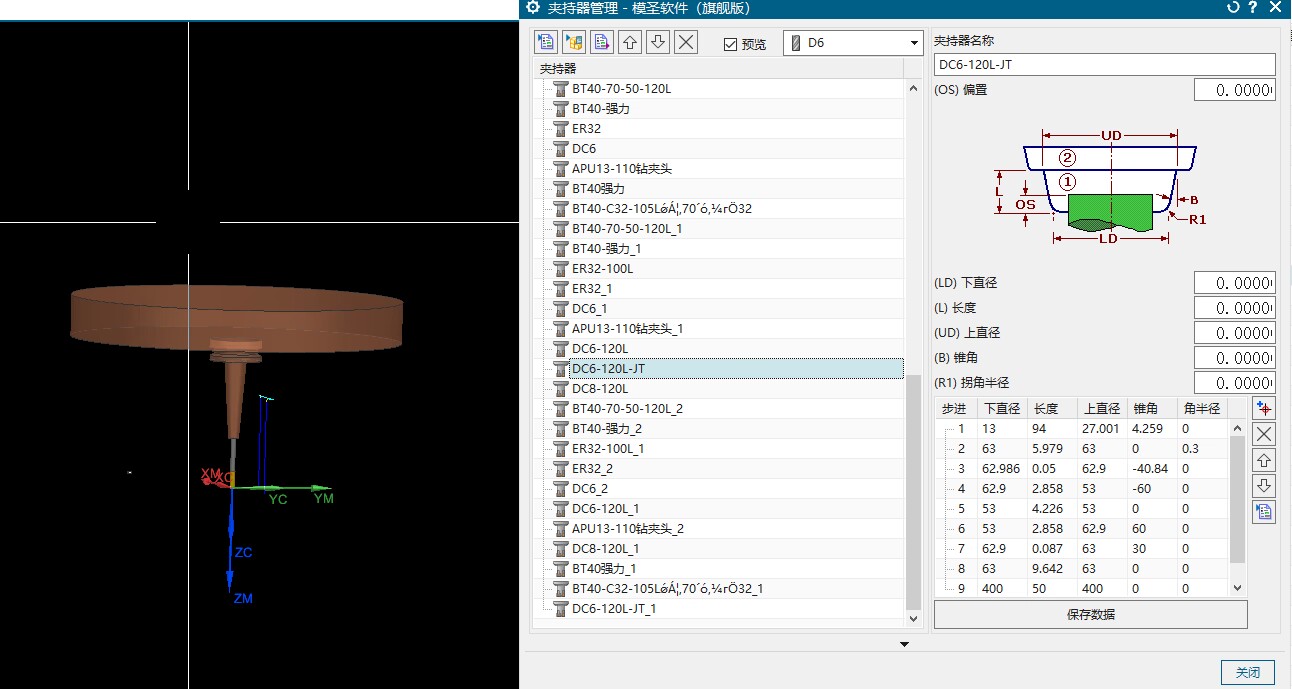Viewport: 1292px width, 689px height.
Task: Click the (L) 长度 value field
Action: 1235,308
